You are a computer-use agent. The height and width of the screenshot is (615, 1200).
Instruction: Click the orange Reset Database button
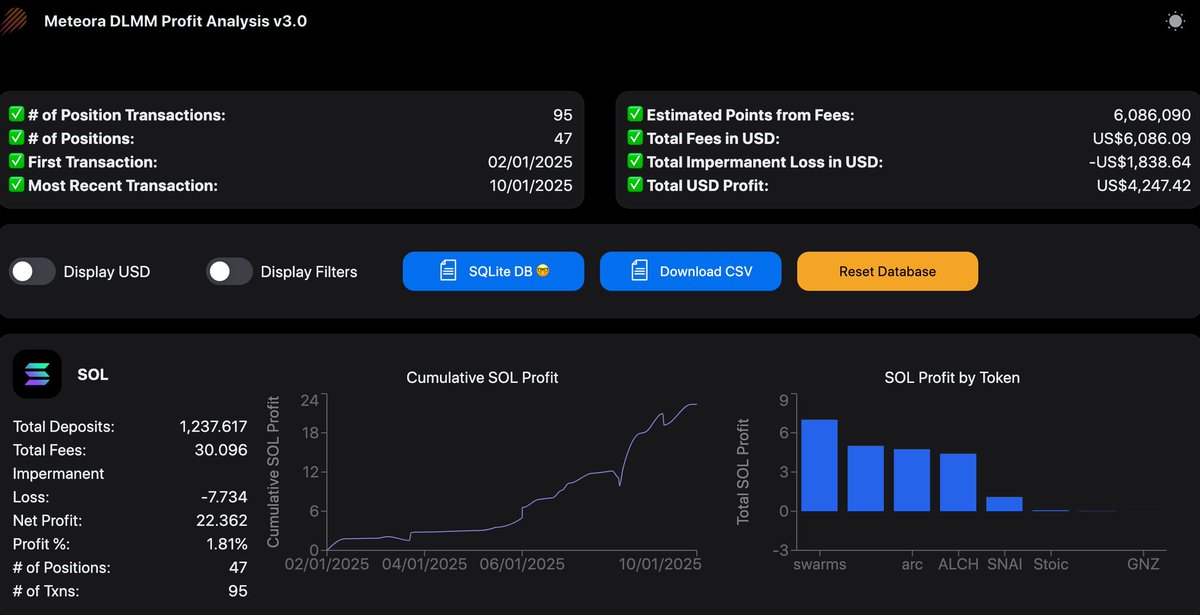[887, 271]
